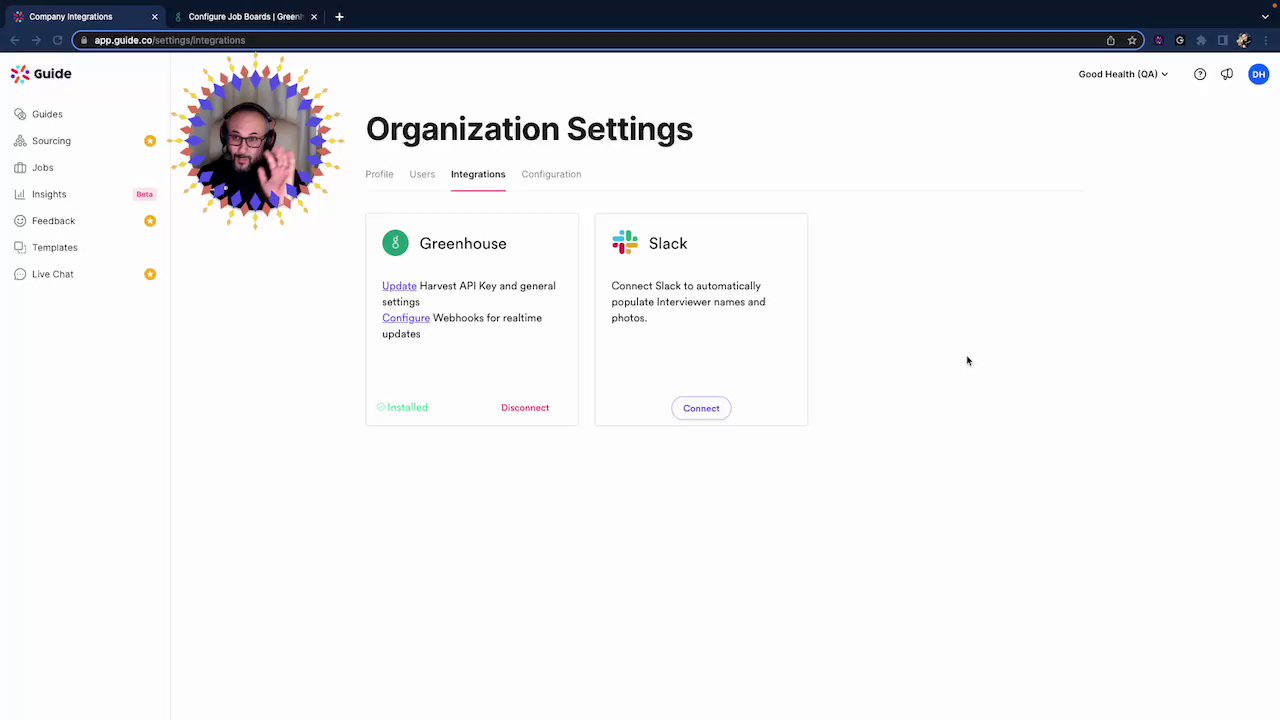Bookmark this page with the star icon
Screen dimensions: 1280x720
1132,40
